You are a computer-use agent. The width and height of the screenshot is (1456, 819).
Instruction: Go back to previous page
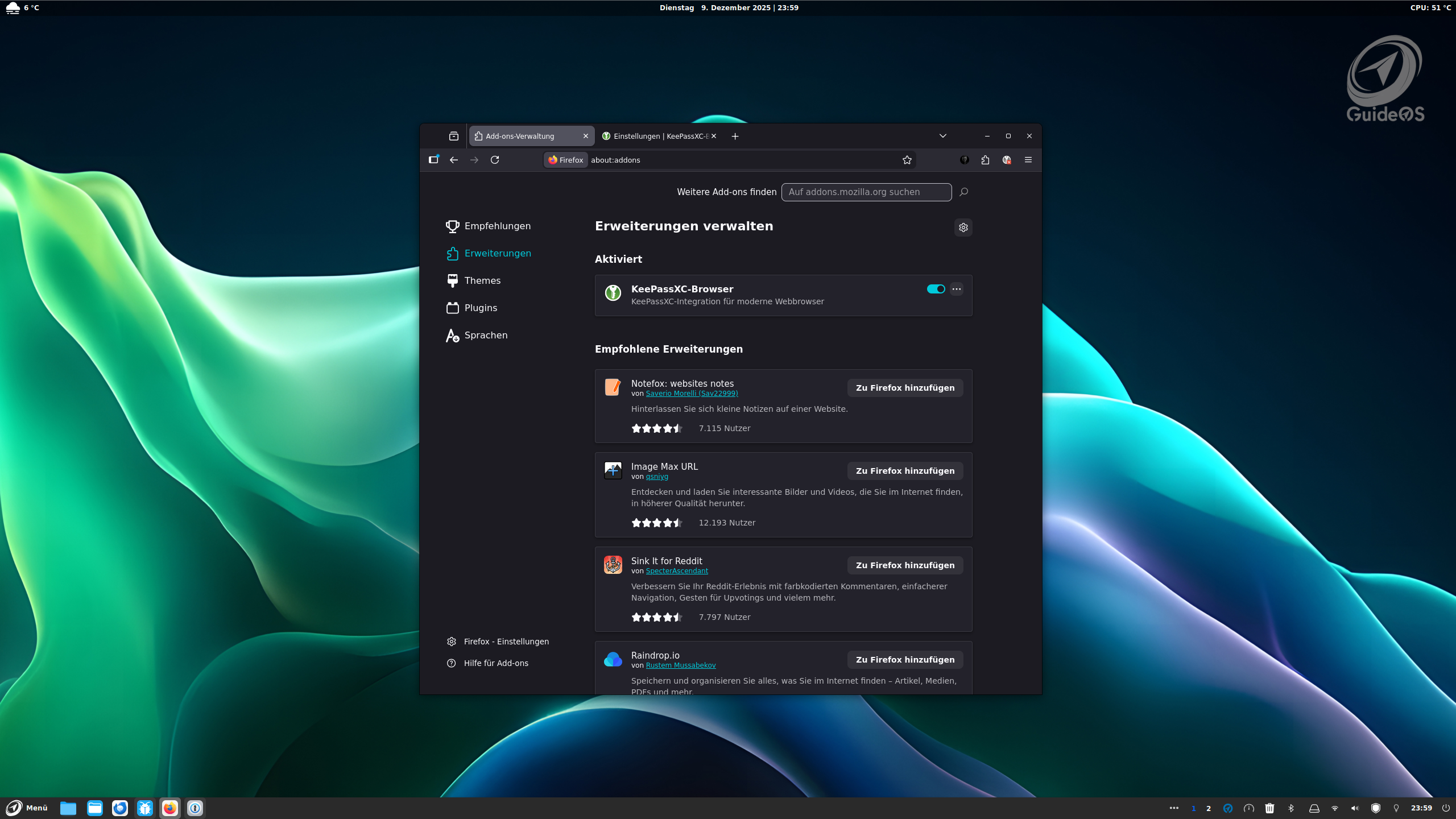pyautogui.click(x=453, y=160)
